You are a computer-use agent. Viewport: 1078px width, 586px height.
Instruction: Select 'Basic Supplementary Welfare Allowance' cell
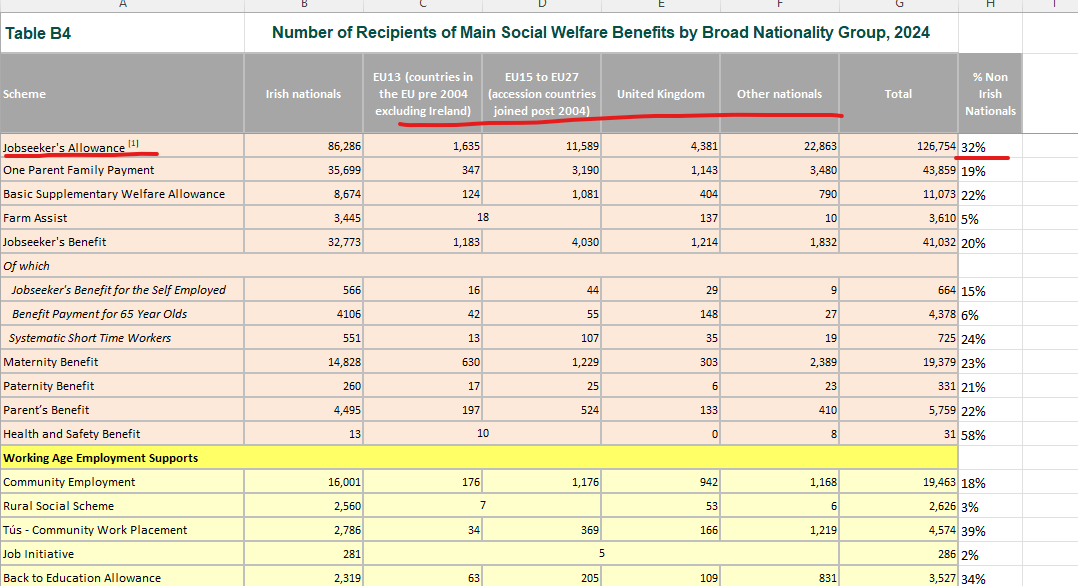coord(122,194)
